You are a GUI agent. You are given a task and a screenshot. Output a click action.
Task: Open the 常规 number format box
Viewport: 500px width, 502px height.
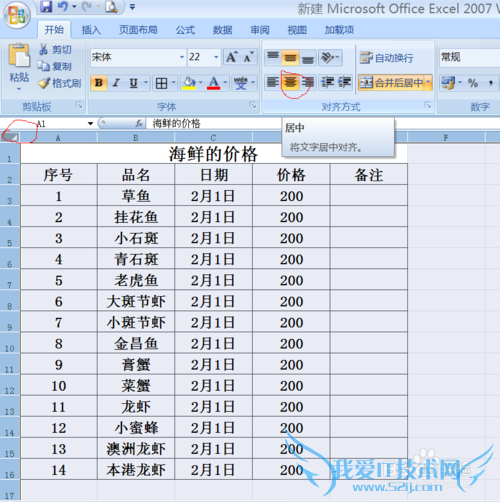coord(469,57)
